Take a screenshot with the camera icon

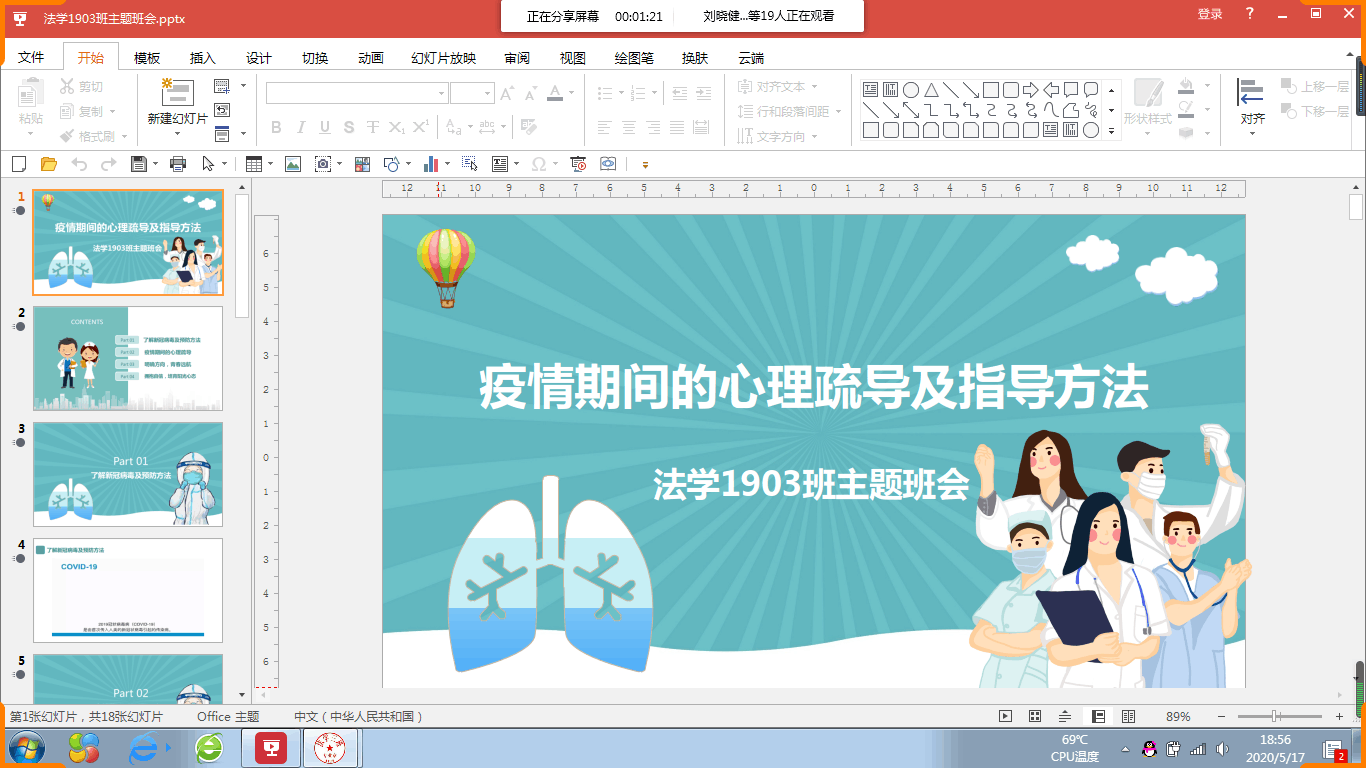[323, 163]
